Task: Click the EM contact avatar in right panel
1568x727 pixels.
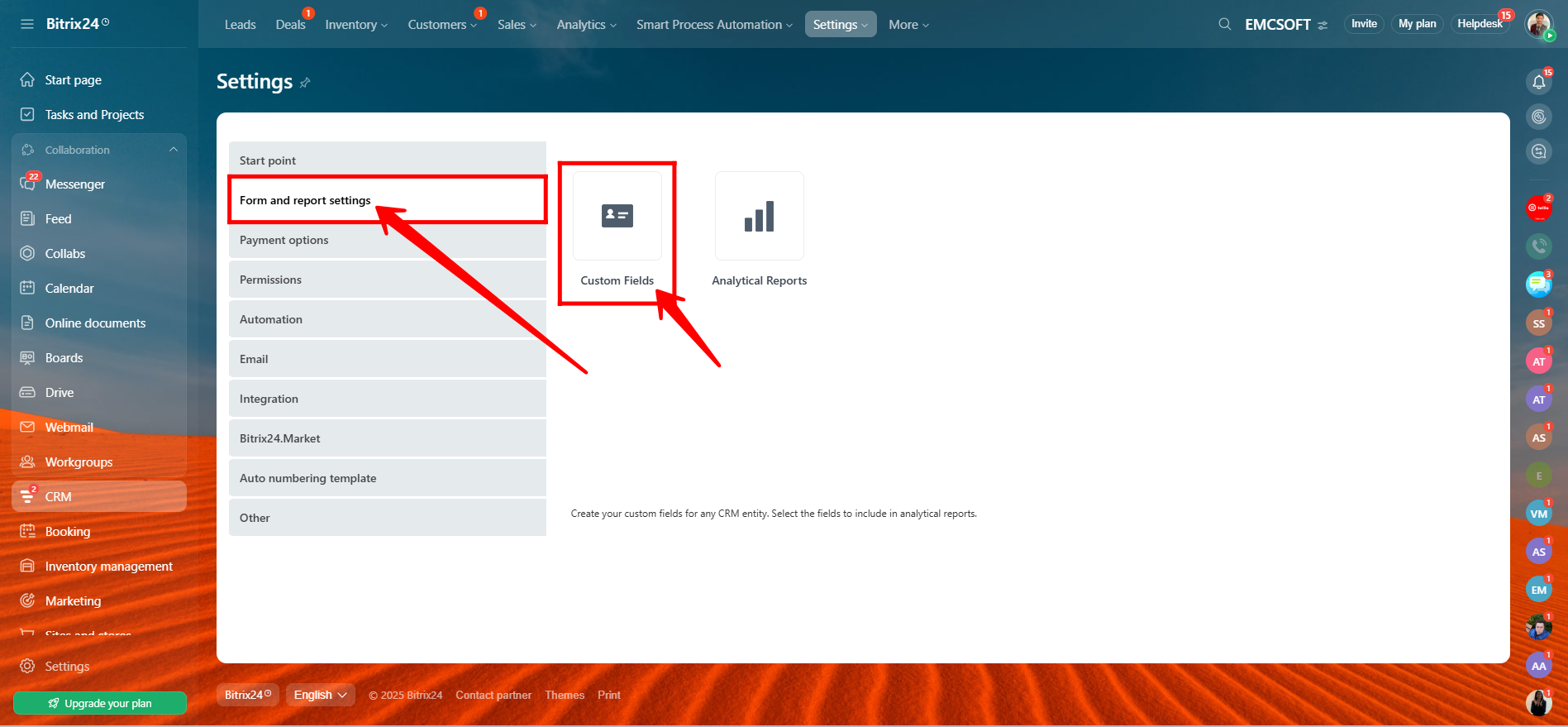Action: [1539, 590]
